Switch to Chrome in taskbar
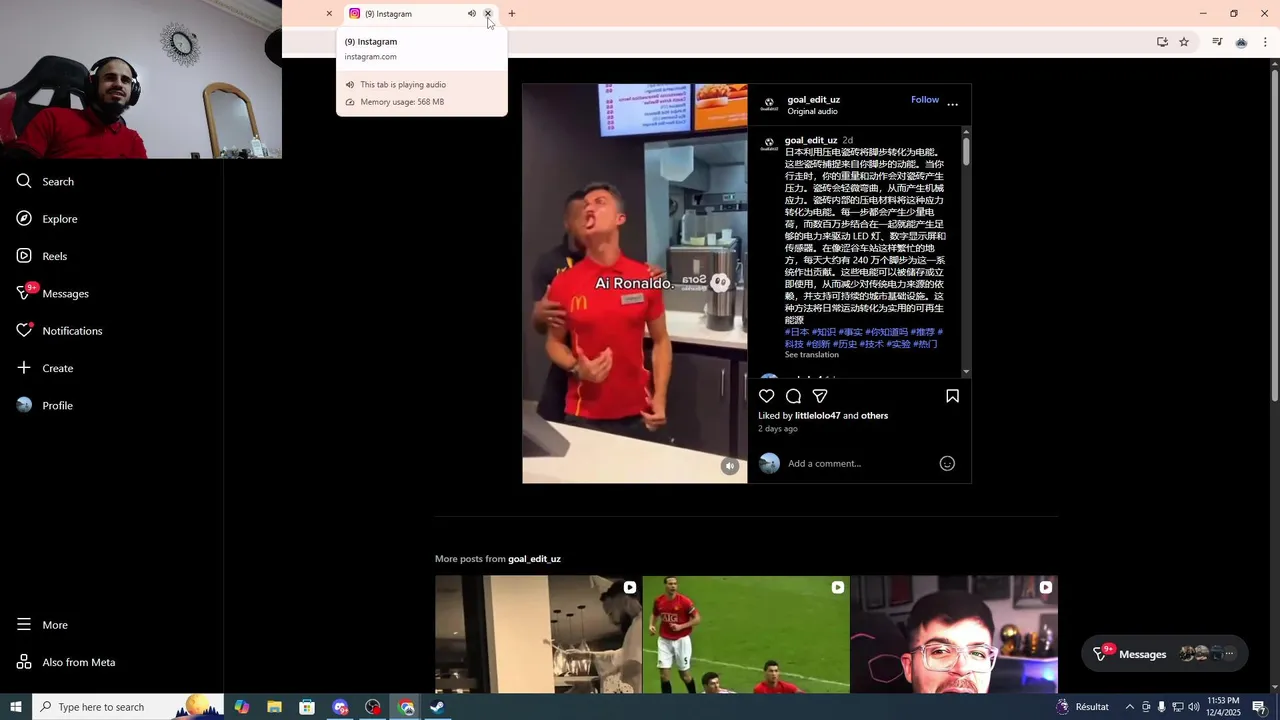Viewport: 1280px width, 720px height. tap(406, 707)
